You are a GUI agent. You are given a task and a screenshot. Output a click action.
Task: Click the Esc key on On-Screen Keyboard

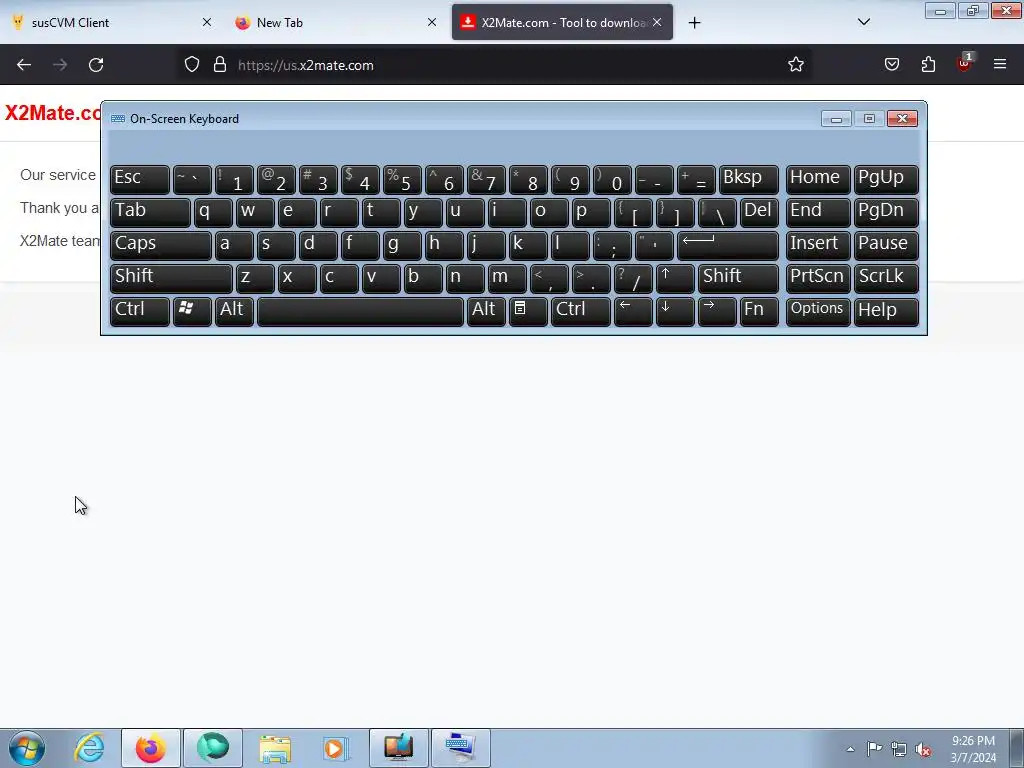pyautogui.click(x=140, y=179)
